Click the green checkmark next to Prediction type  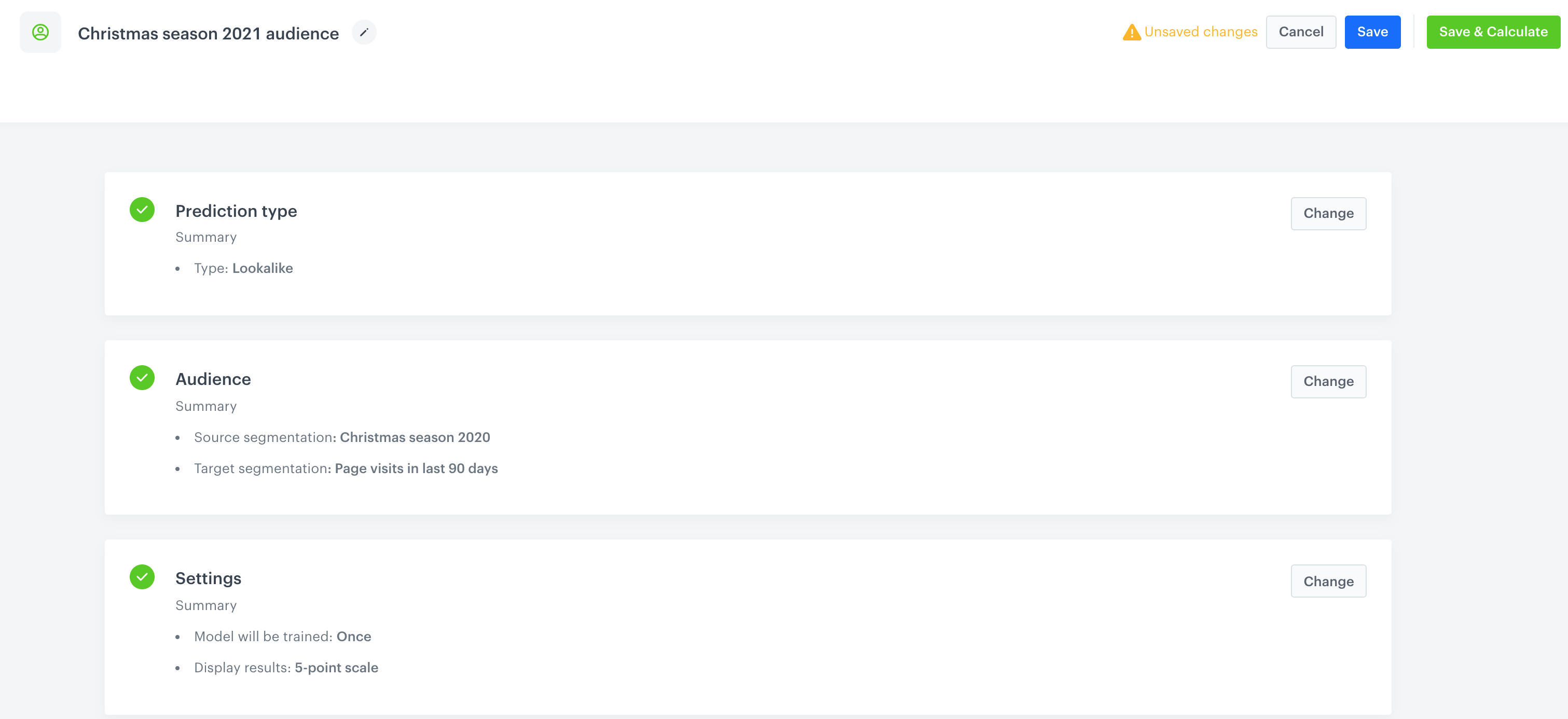[x=142, y=210]
